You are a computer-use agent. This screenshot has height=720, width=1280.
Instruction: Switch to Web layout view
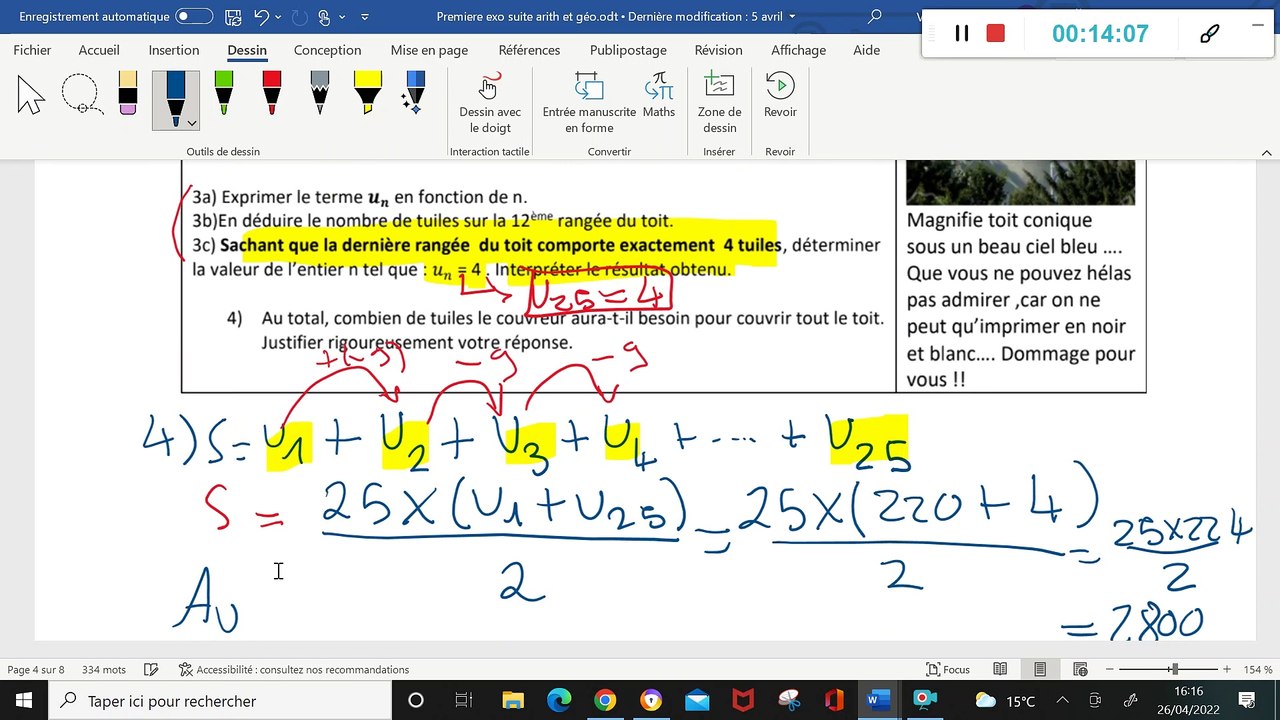pyautogui.click(x=1080, y=670)
